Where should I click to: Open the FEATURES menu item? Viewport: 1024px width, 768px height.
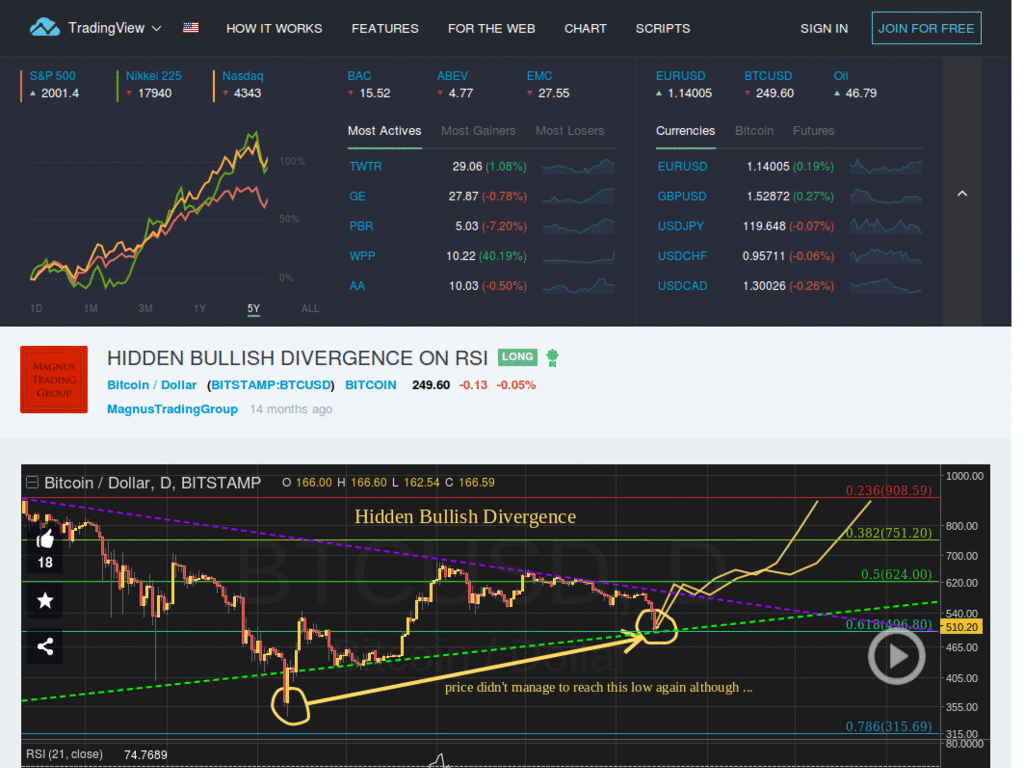[x=385, y=29]
